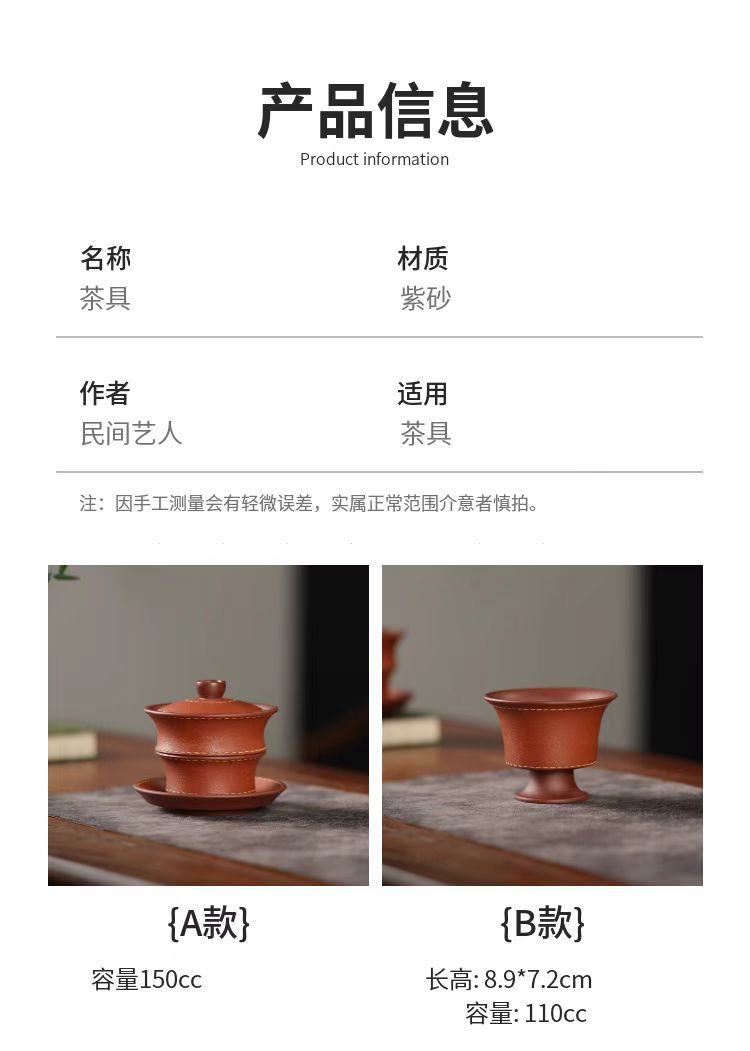Select the 材质 label

pyautogui.click(x=422, y=257)
